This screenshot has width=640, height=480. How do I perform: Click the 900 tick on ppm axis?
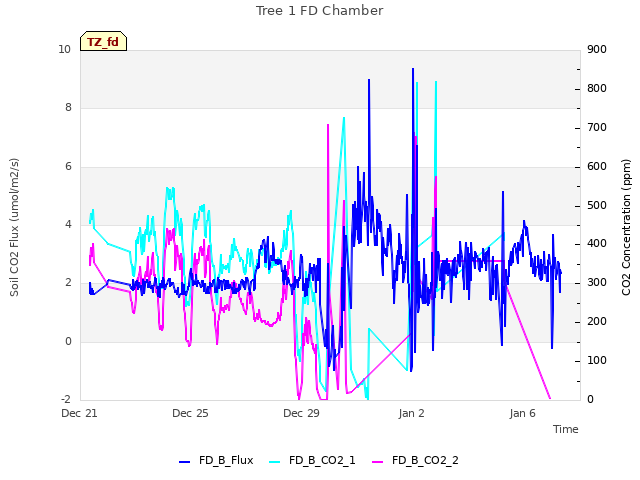(x=597, y=49)
